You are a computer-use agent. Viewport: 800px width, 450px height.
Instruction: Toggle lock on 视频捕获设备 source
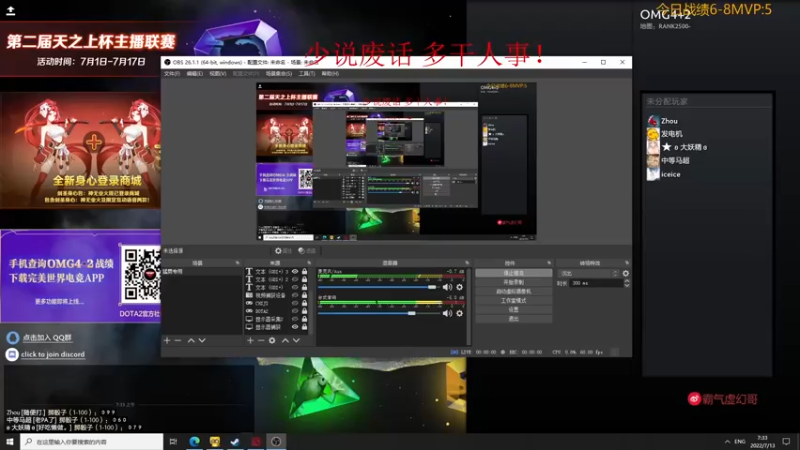pyautogui.click(x=305, y=295)
